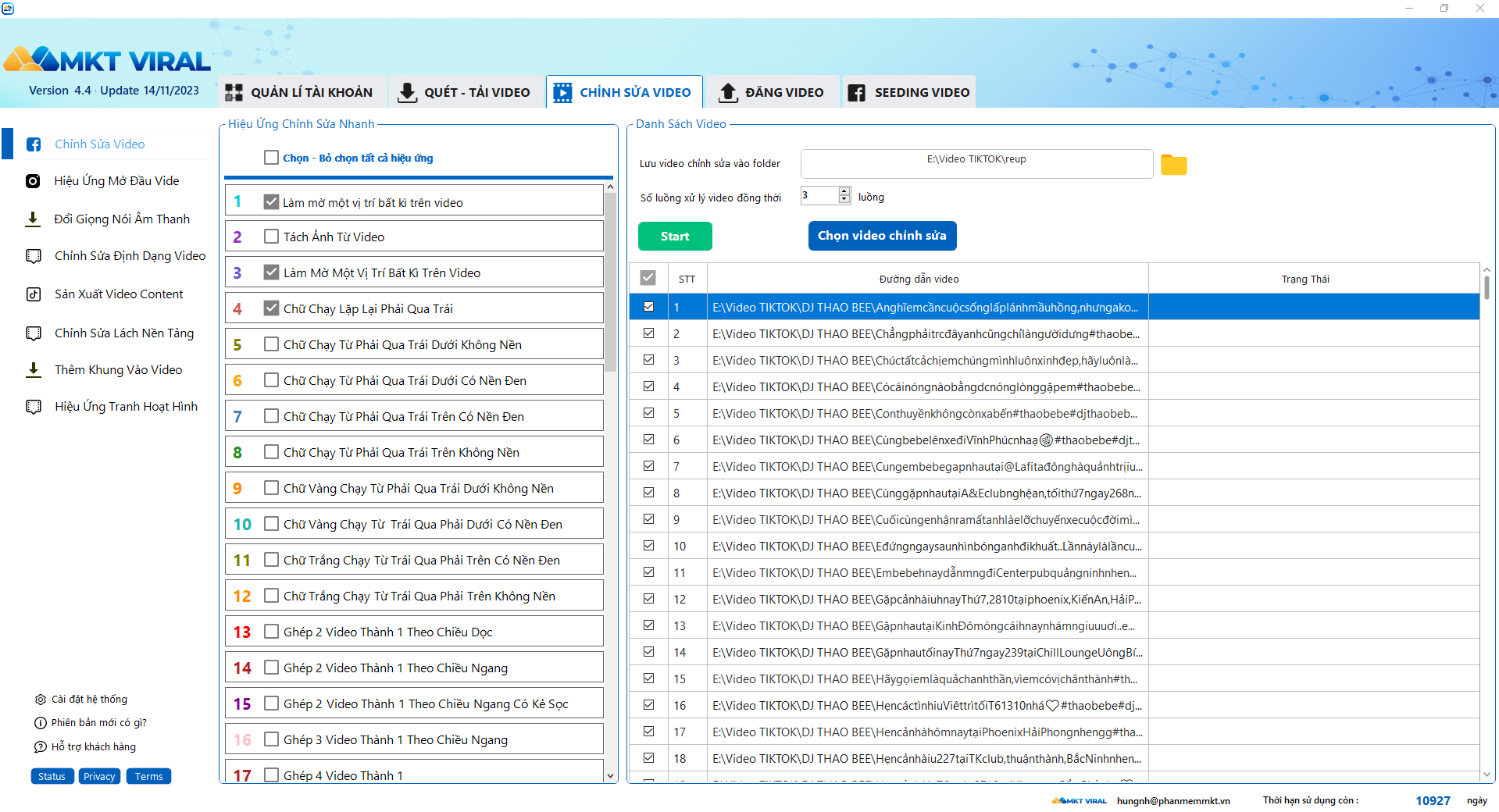Screen dimensions: 1499x812
Task: Click the save folder path field
Action: [976, 164]
